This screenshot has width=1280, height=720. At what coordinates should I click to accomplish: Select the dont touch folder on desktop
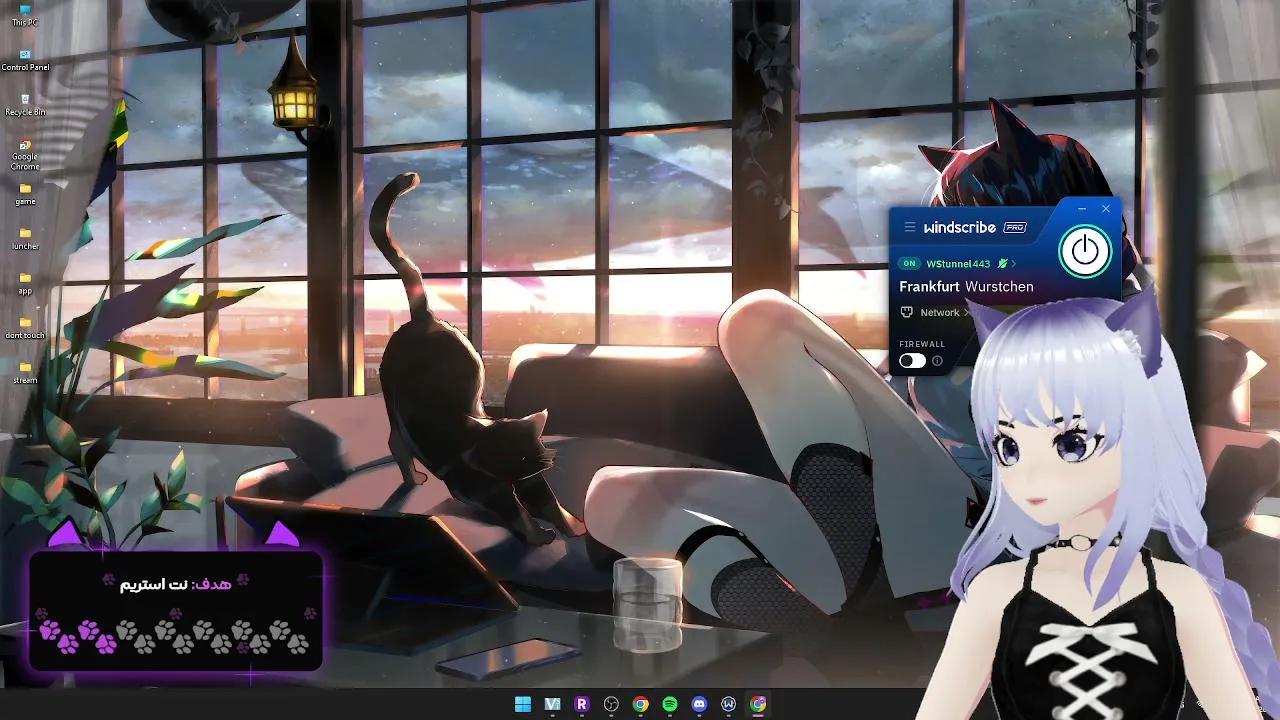(x=25, y=328)
